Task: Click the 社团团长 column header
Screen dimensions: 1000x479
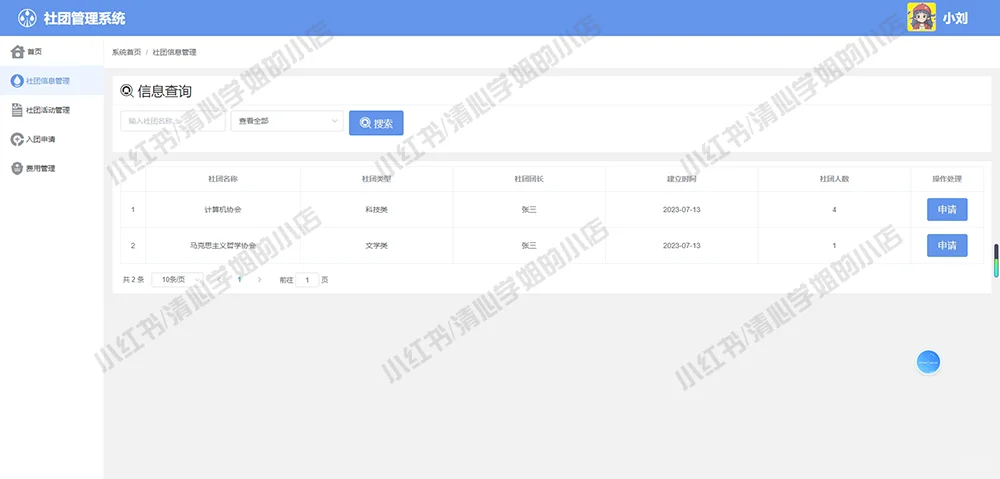Action: pos(529,179)
